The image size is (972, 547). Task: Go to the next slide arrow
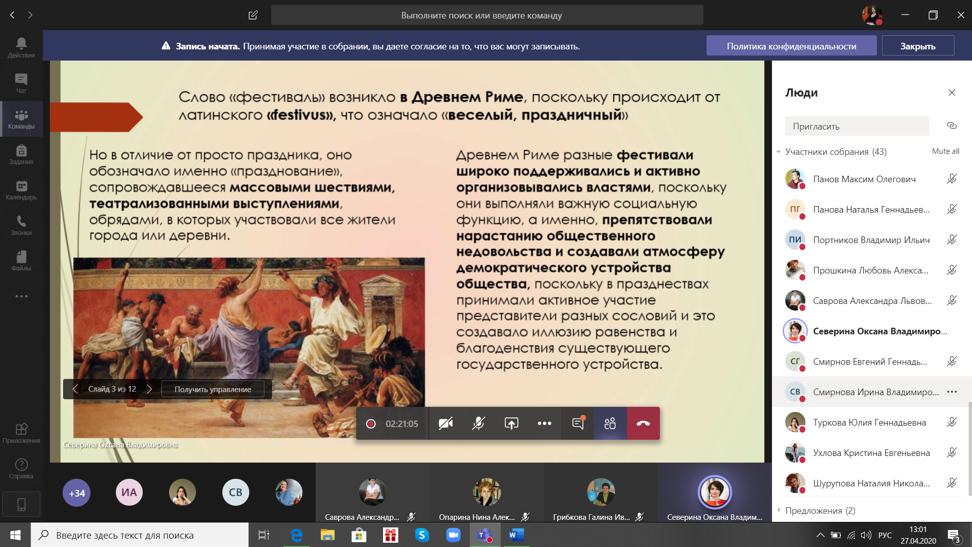(149, 389)
